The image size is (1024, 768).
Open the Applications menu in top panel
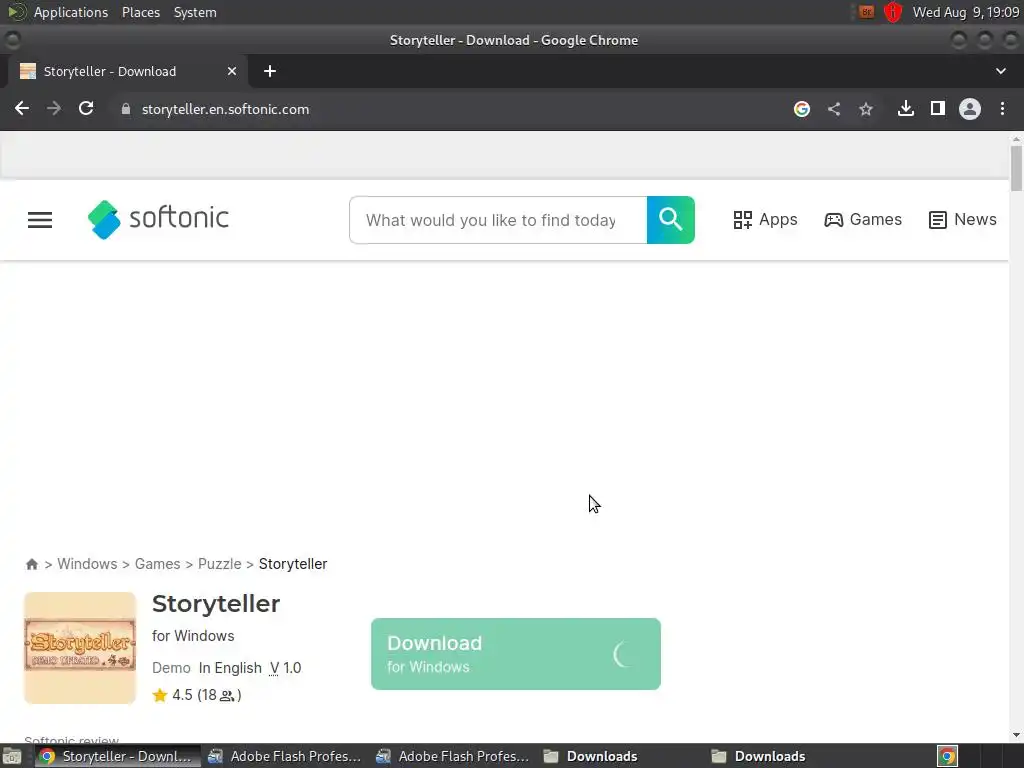[x=71, y=12]
